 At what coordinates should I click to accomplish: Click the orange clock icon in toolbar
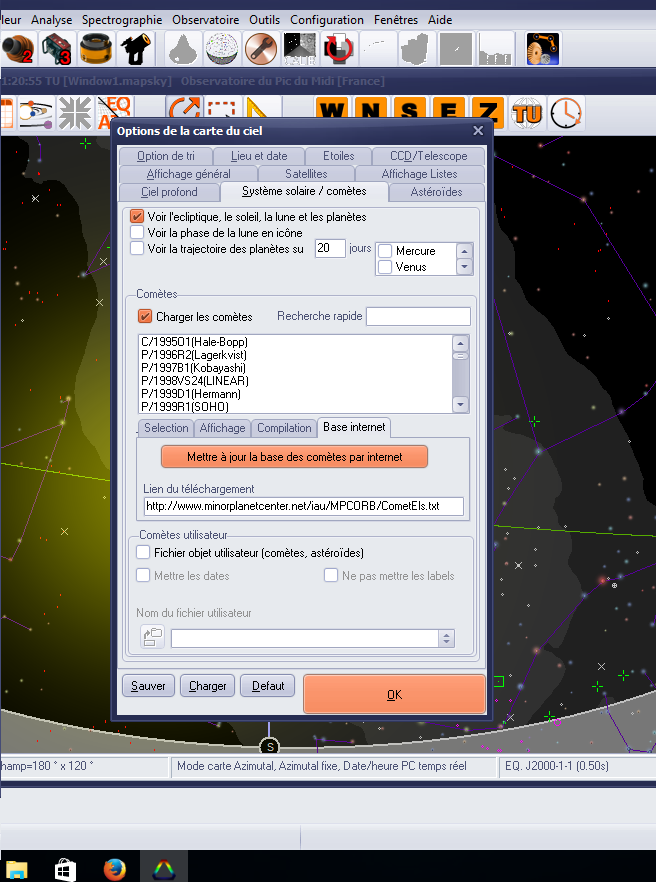[x=566, y=112]
